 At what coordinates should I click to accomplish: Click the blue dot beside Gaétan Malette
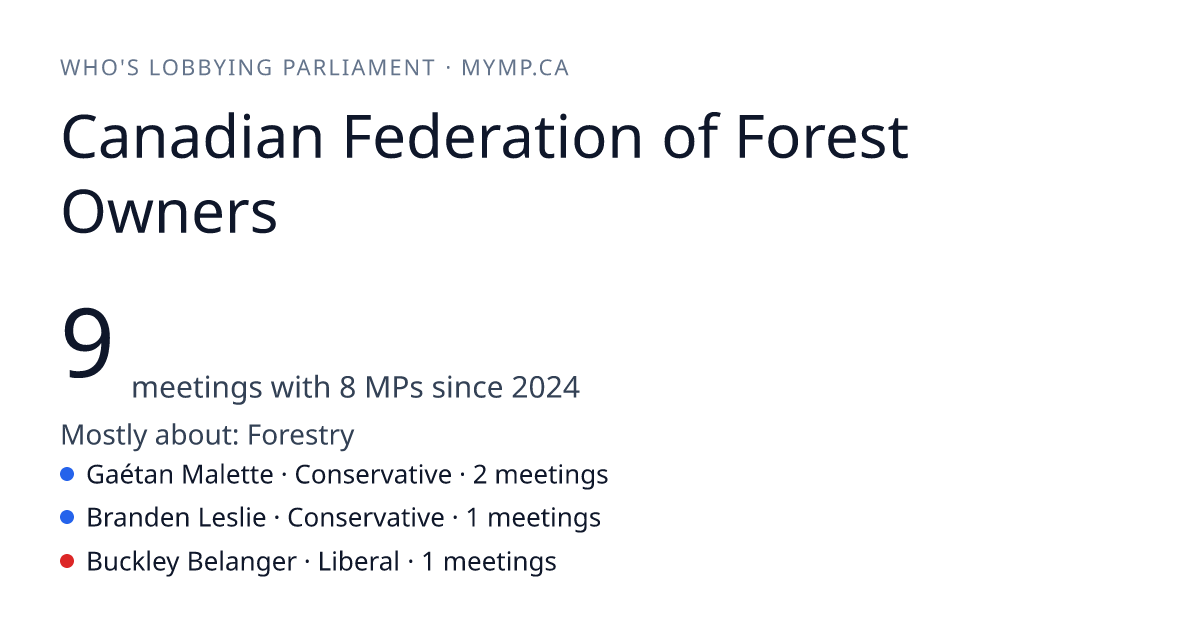[x=67, y=474]
